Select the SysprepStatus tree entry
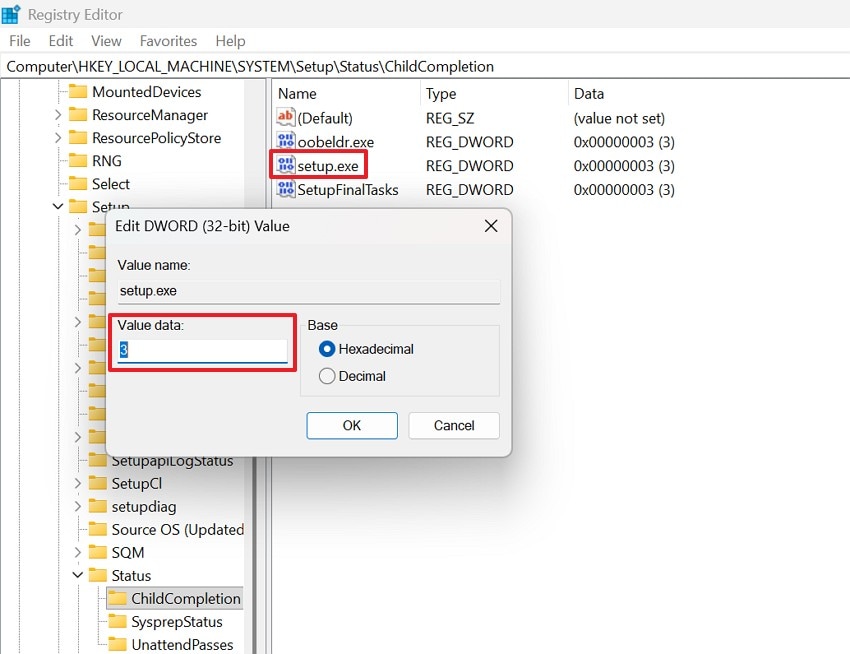 click(x=177, y=621)
